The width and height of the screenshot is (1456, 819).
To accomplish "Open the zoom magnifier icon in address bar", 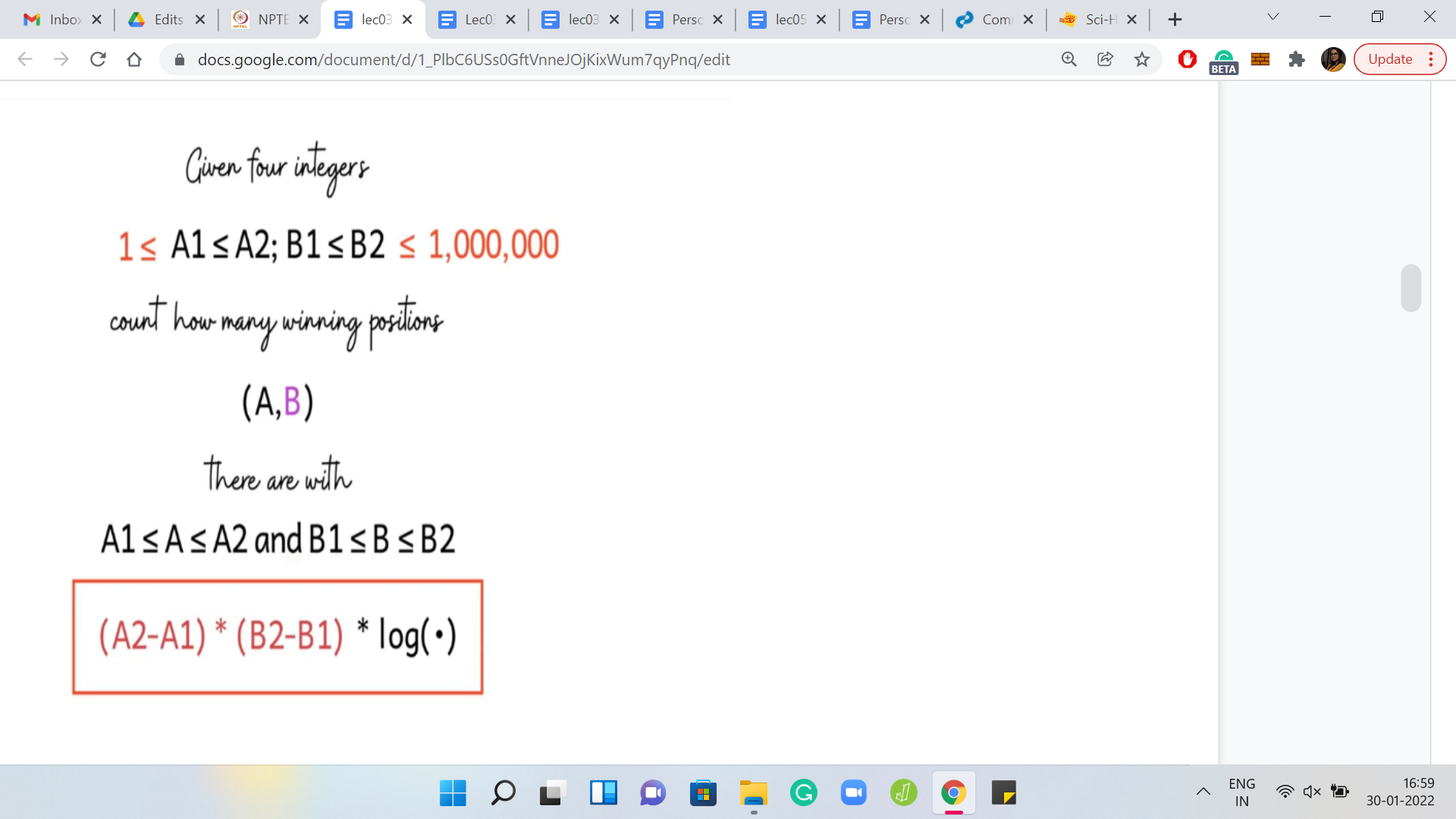I will tap(1068, 59).
